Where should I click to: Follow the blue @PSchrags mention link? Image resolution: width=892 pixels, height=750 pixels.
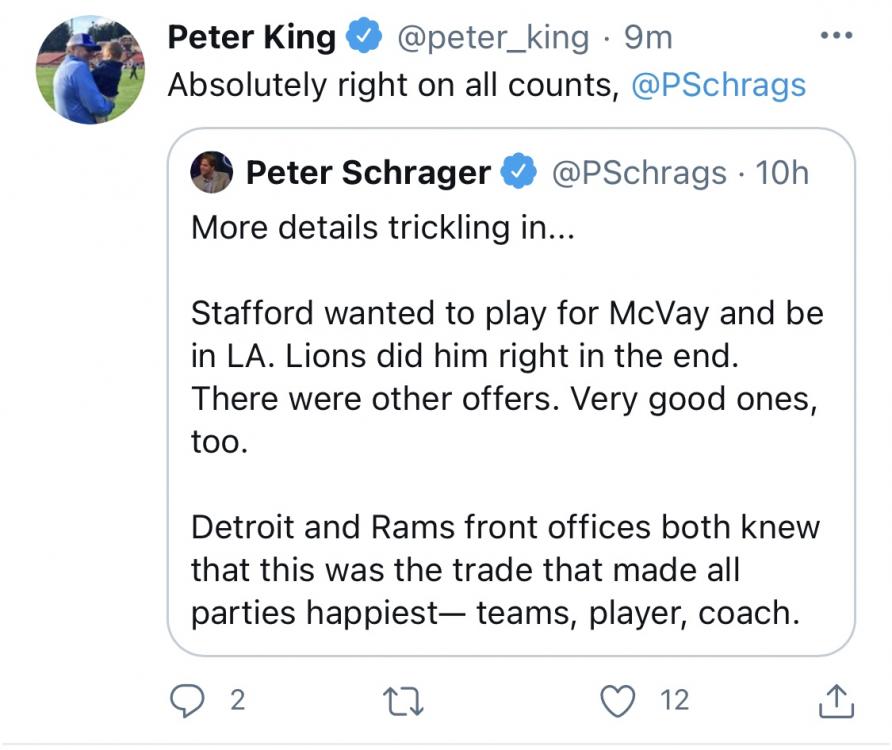point(718,85)
